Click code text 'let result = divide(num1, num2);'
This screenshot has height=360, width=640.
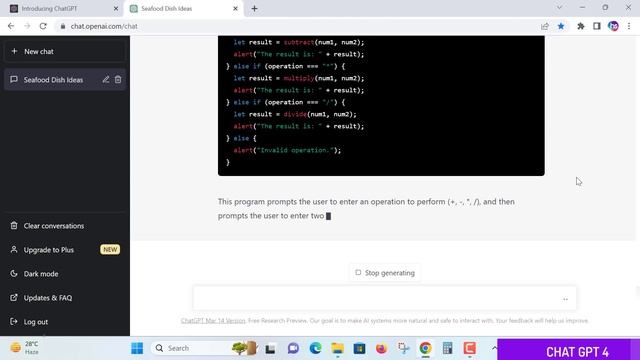click(x=295, y=114)
